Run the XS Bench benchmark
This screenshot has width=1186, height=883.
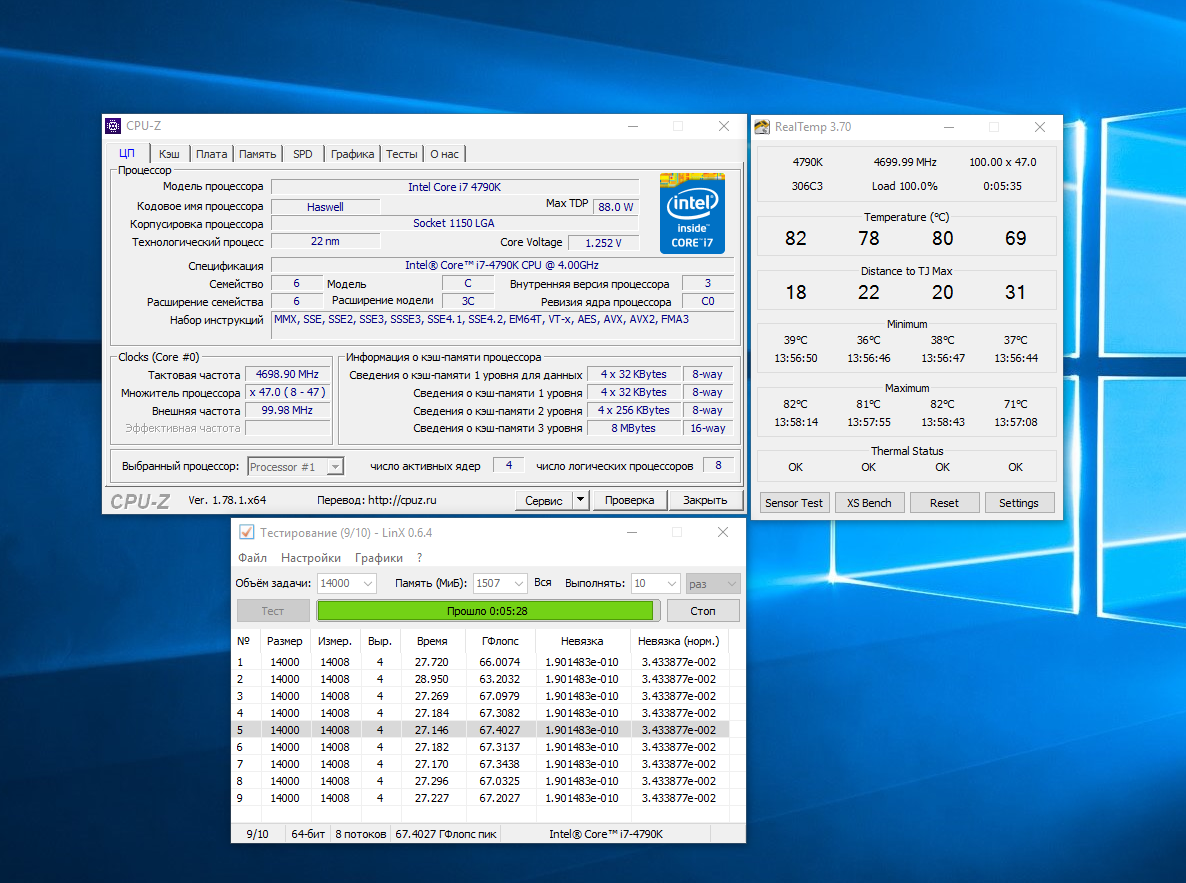tap(869, 503)
